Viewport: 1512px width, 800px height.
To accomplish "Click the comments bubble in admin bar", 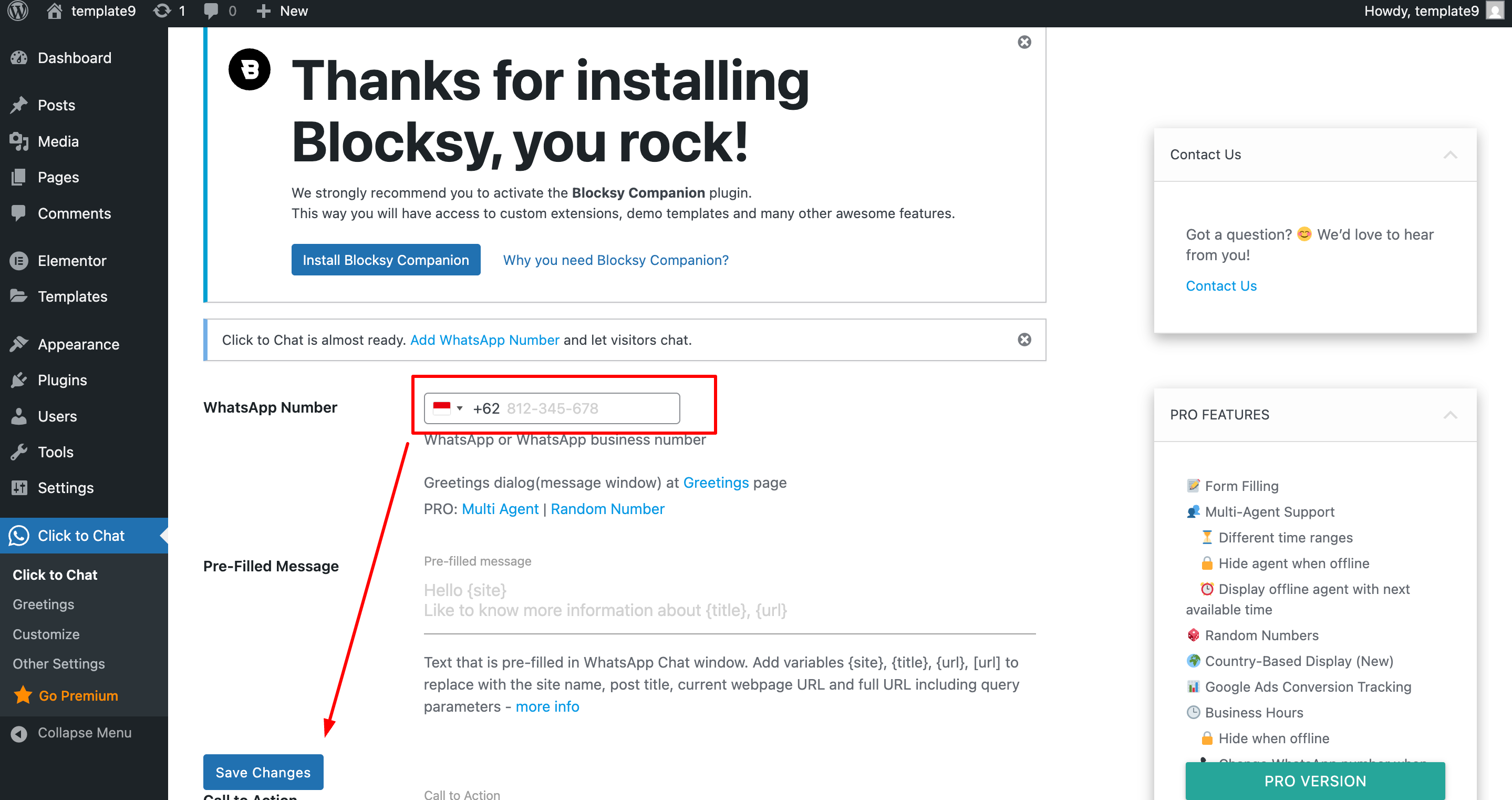I will click(x=211, y=11).
